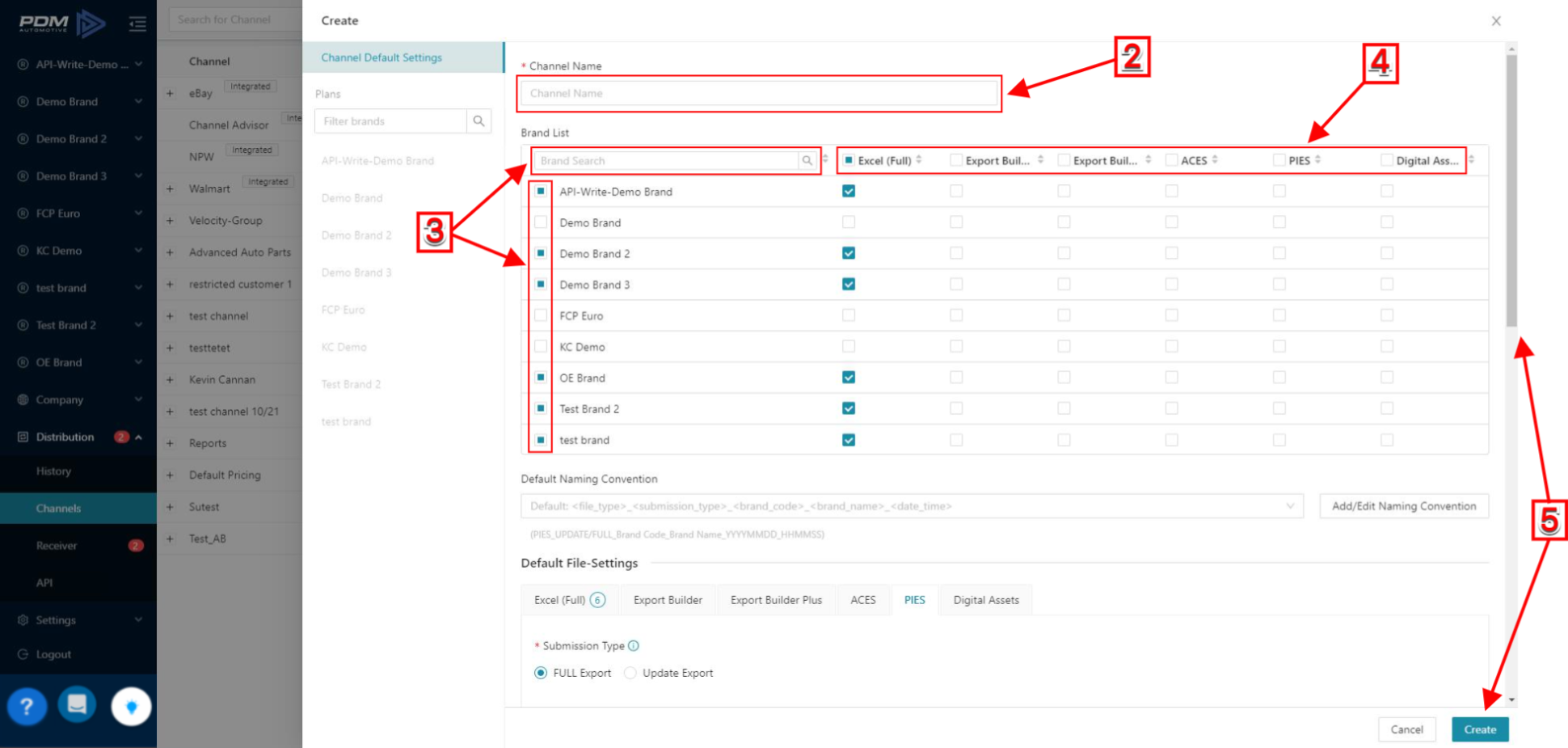Image resolution: width=1568 pixels, height=748 pixels.
Task: Open Receiver under Distribution
Action: click(57, 546)
